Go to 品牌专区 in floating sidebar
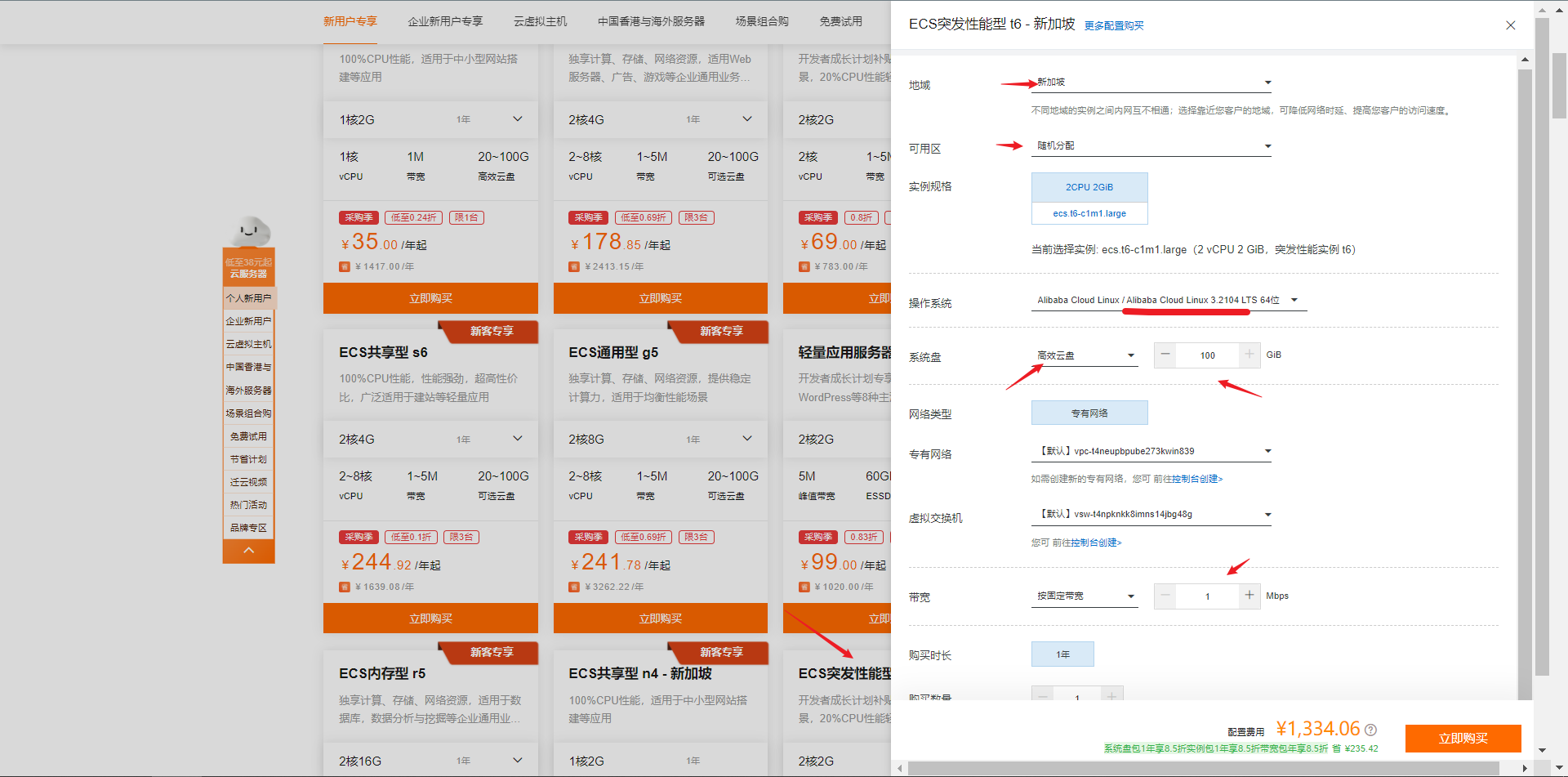1568x777 pixels. point(248,528)
